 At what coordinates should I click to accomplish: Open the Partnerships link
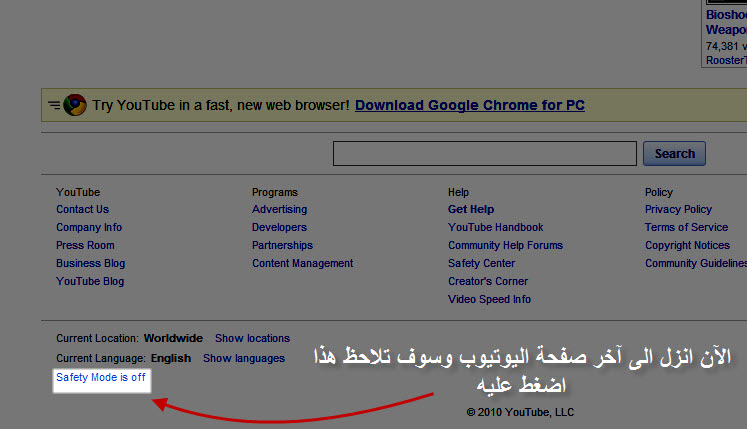pos(283,245)
